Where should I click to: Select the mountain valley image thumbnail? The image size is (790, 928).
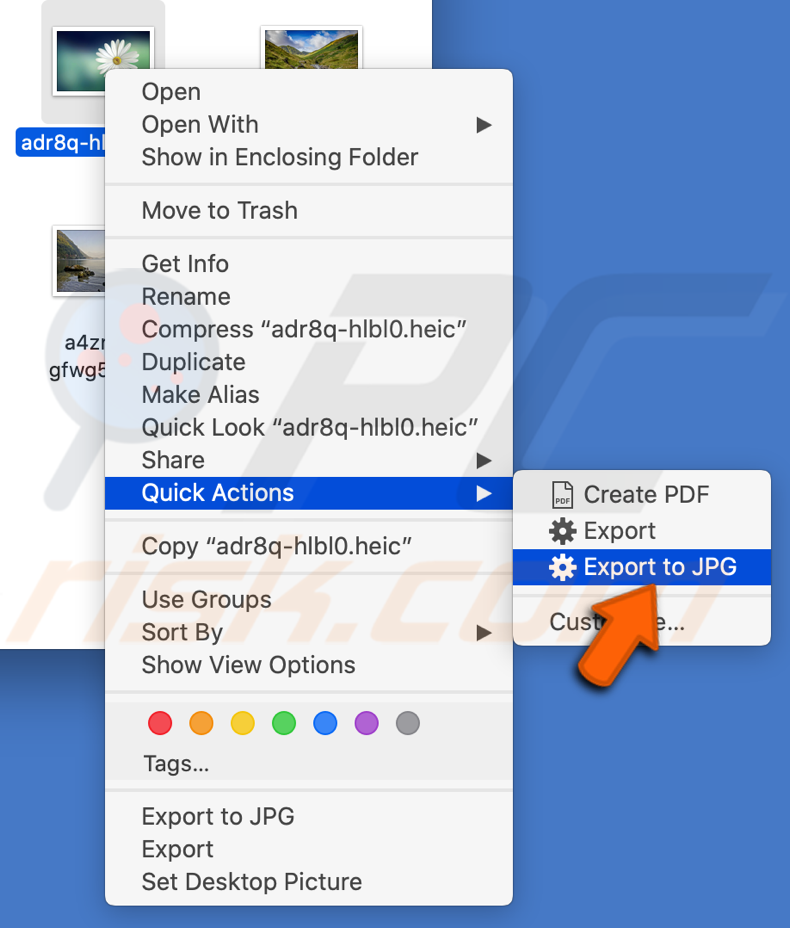tap(311, 49)
